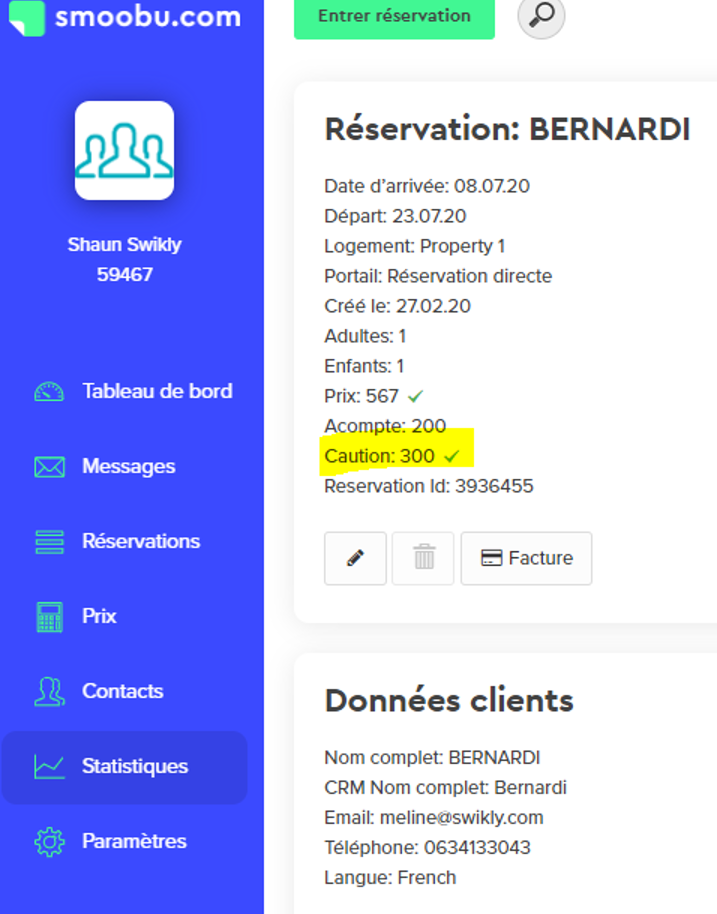717x914 pixels.
Task: Click the email meline@swikly.com
Action: click(x=461, y=818)
